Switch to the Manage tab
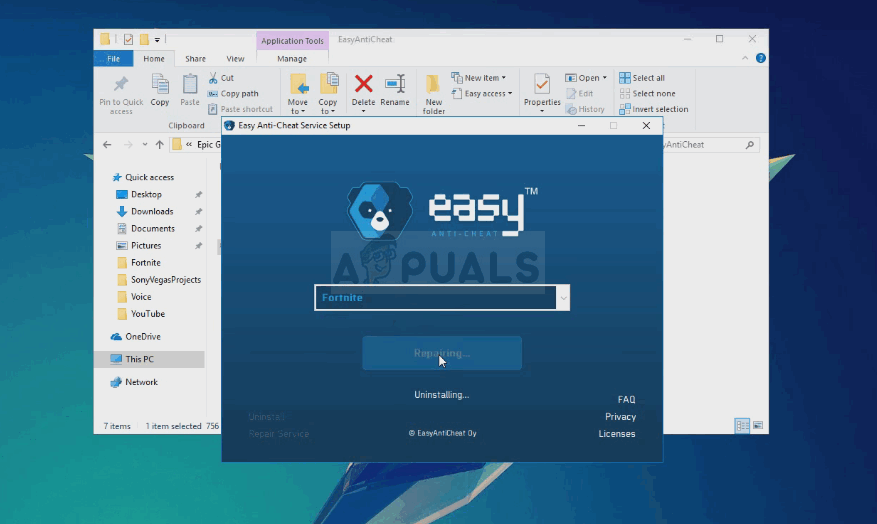Screen dimensions: 877x524 (292, 59)
